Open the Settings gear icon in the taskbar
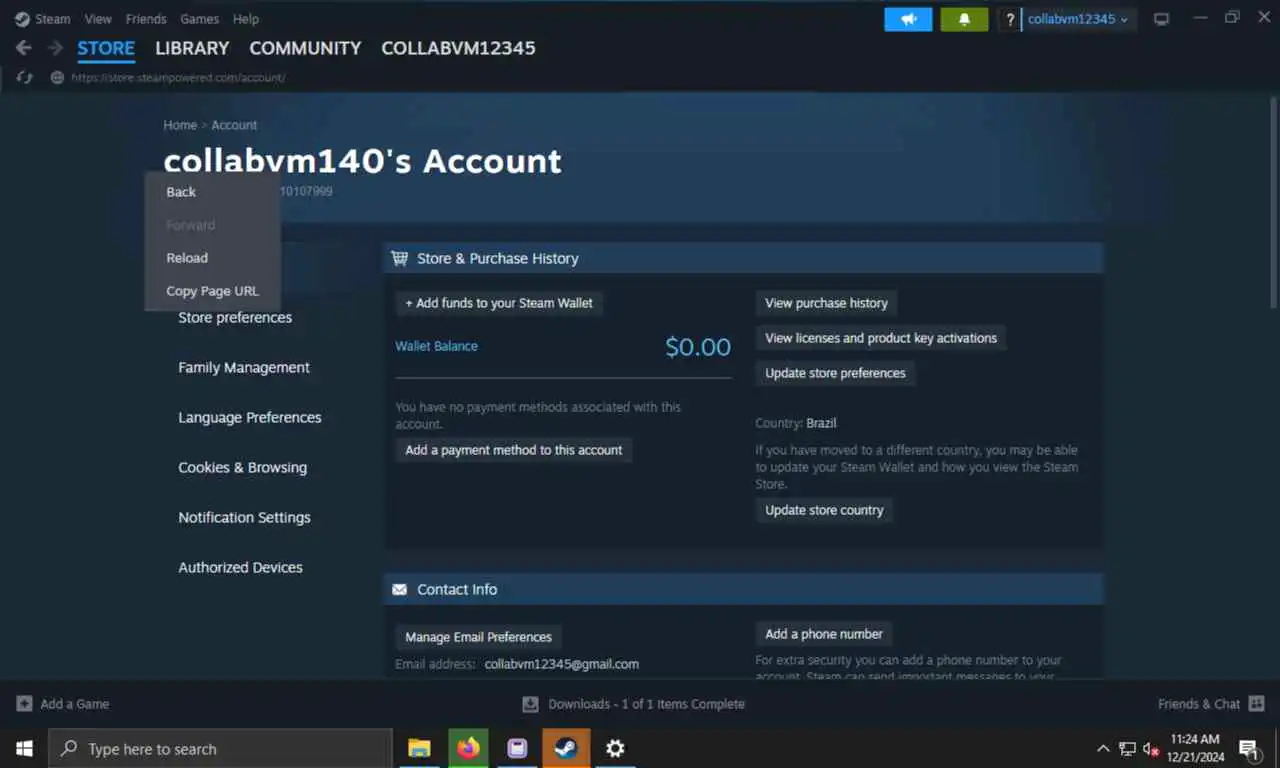Screen dimensions: 1280x768 [615, 748]
